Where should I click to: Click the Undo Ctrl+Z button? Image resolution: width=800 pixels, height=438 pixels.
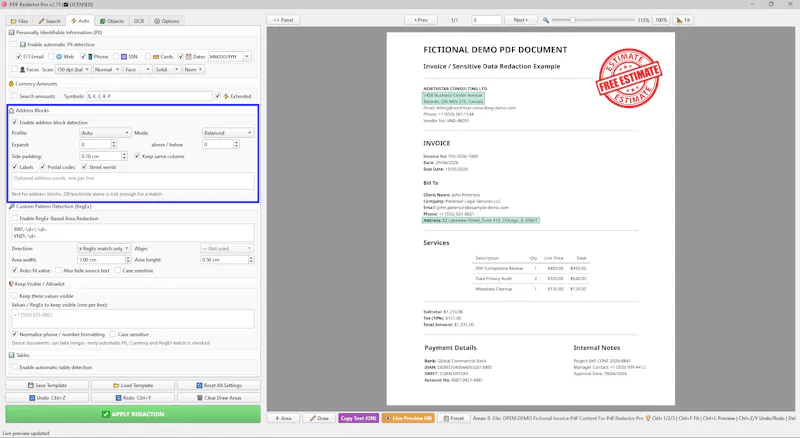click(x=47, y=398)
